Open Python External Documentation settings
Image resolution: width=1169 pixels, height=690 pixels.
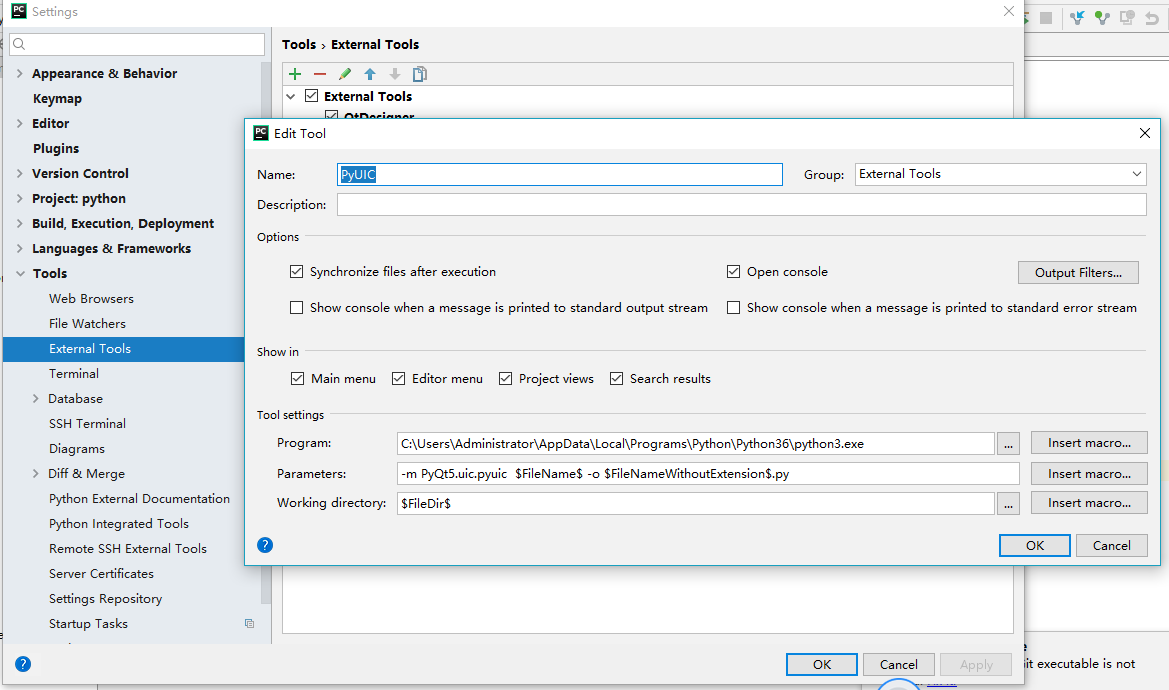pyautogui.click(x=139, y=498)
